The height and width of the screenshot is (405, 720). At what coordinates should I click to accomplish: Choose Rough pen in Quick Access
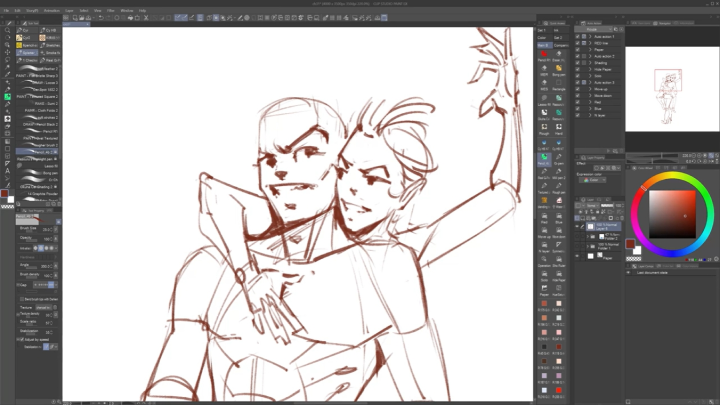click(558, 188)
